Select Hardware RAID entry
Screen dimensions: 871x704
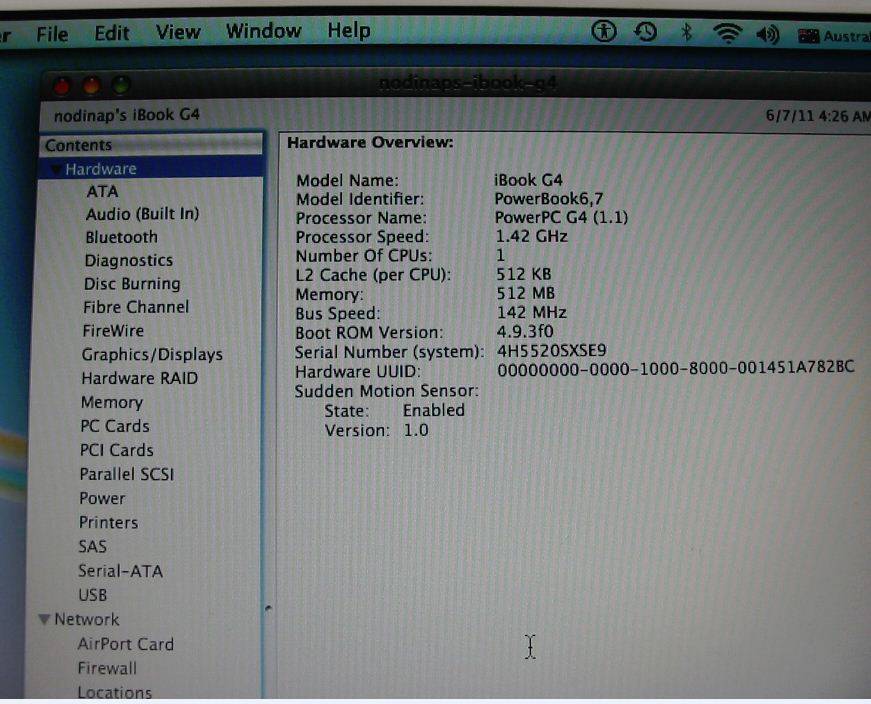point(139,378)
